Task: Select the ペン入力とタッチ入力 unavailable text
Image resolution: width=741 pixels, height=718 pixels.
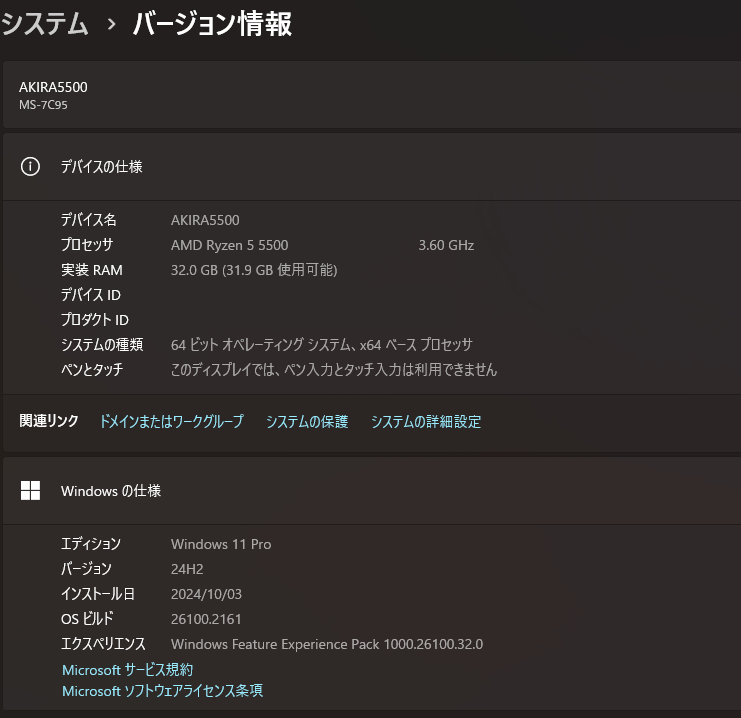Action: (334, 369)
